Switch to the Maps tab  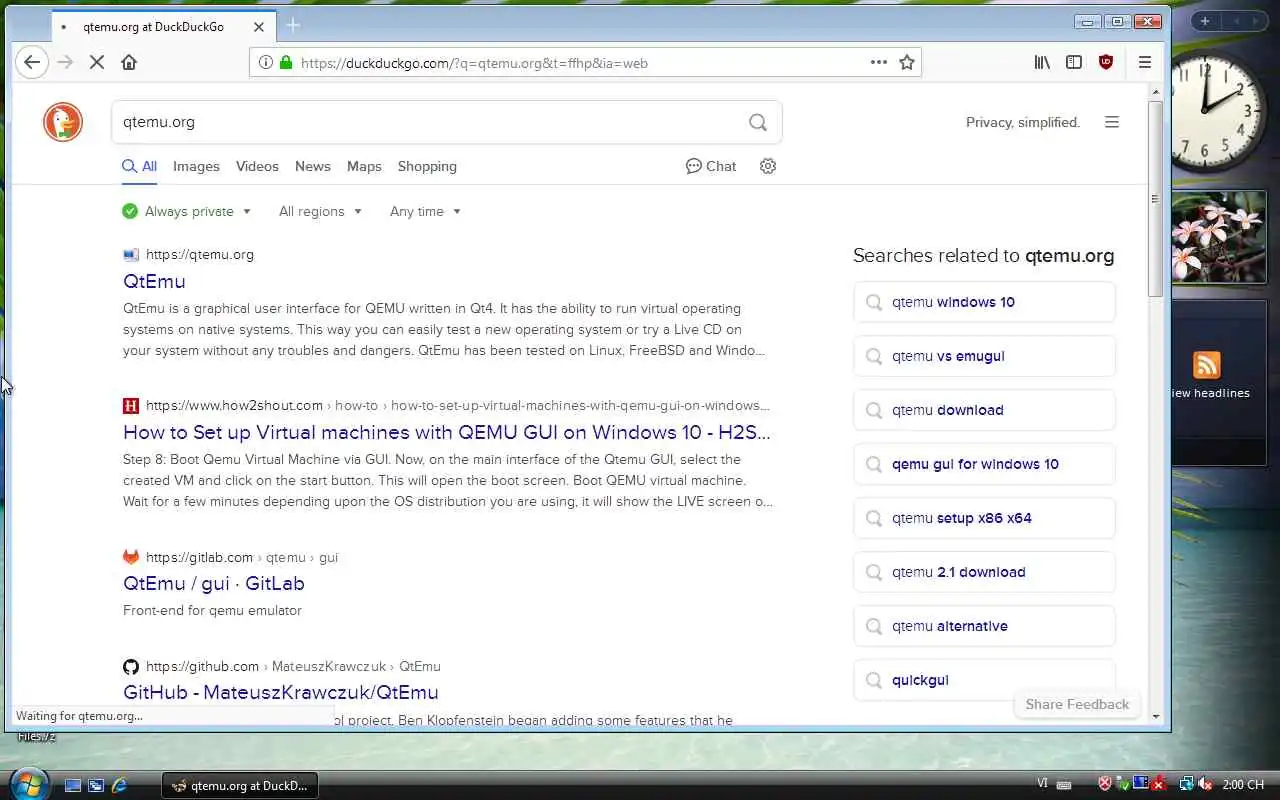tap(364, 166)
